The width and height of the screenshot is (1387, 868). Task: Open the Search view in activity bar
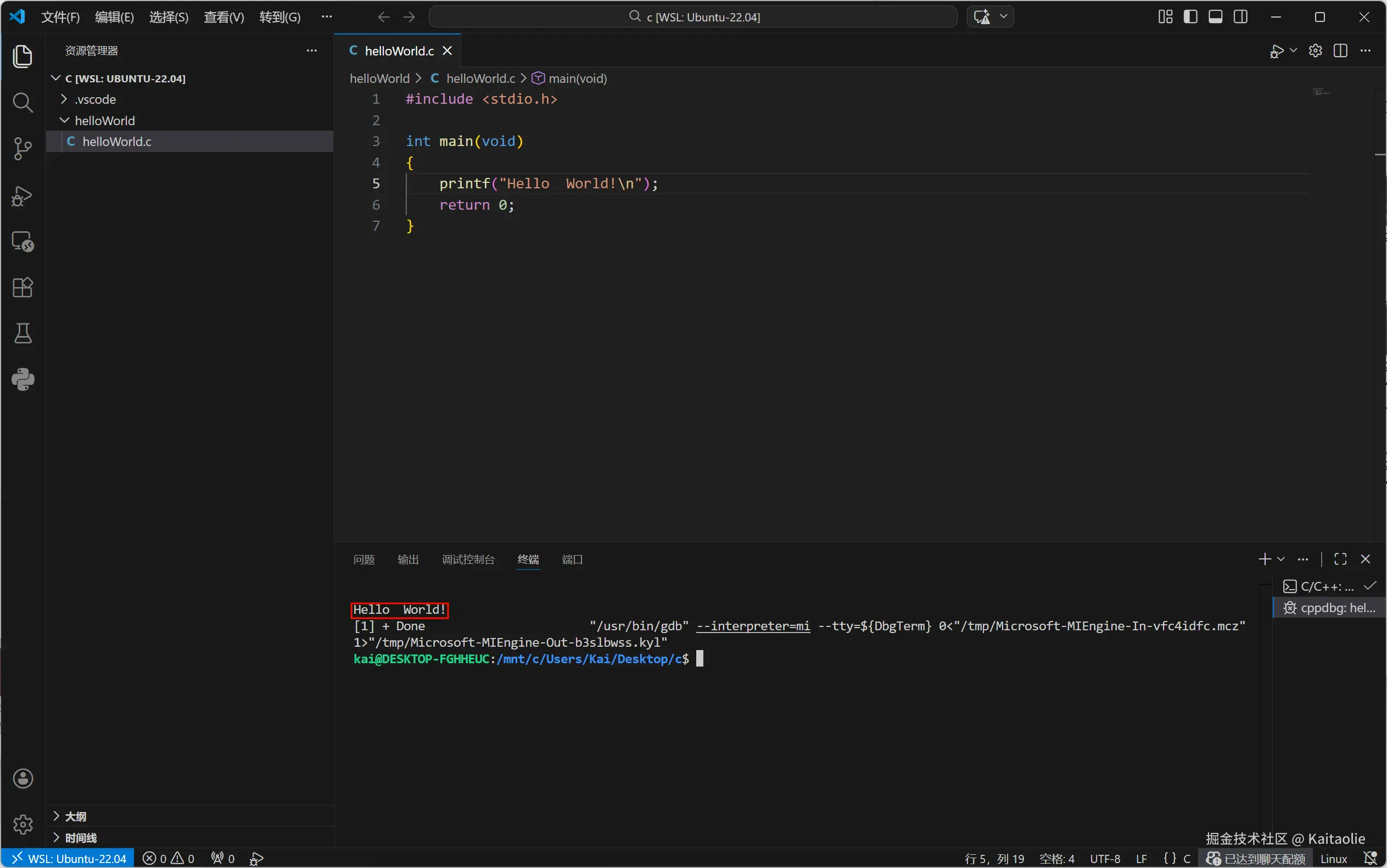click(x=23, y=103)
